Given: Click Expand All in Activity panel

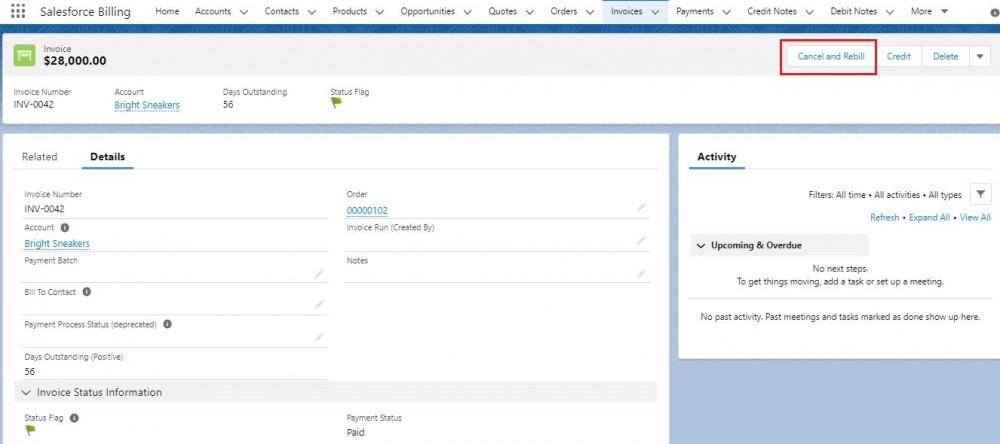Looking at the screenshot, I should pyautogui.click(x=929, y=218).
